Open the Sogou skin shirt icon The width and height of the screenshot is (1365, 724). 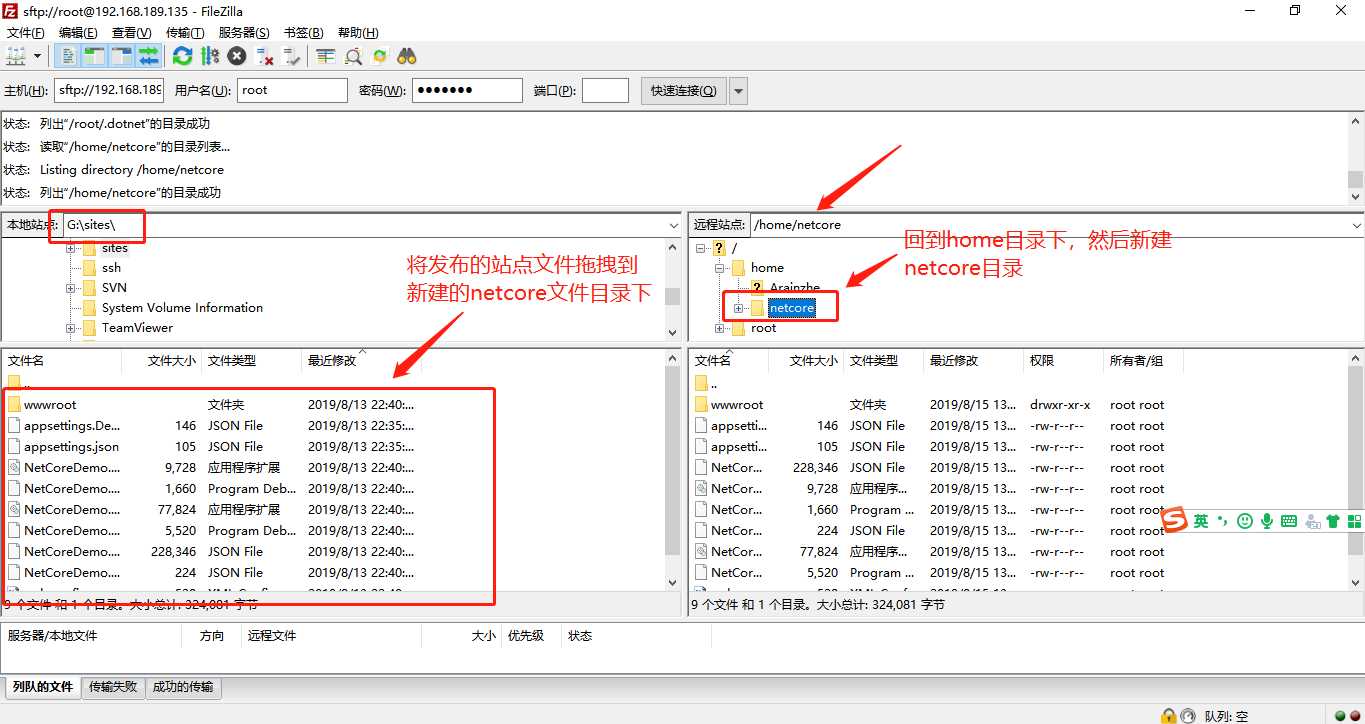point(1333,521)
